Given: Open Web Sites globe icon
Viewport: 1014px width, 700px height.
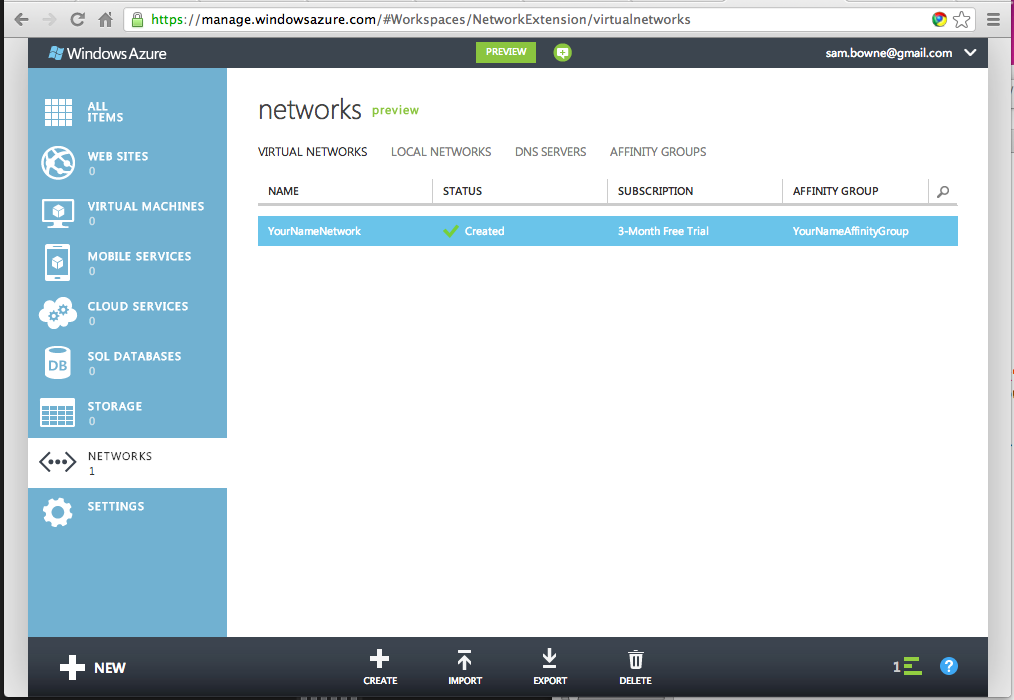Looking at the screenshot, I should pyautogui.click(x=58, y=162).
